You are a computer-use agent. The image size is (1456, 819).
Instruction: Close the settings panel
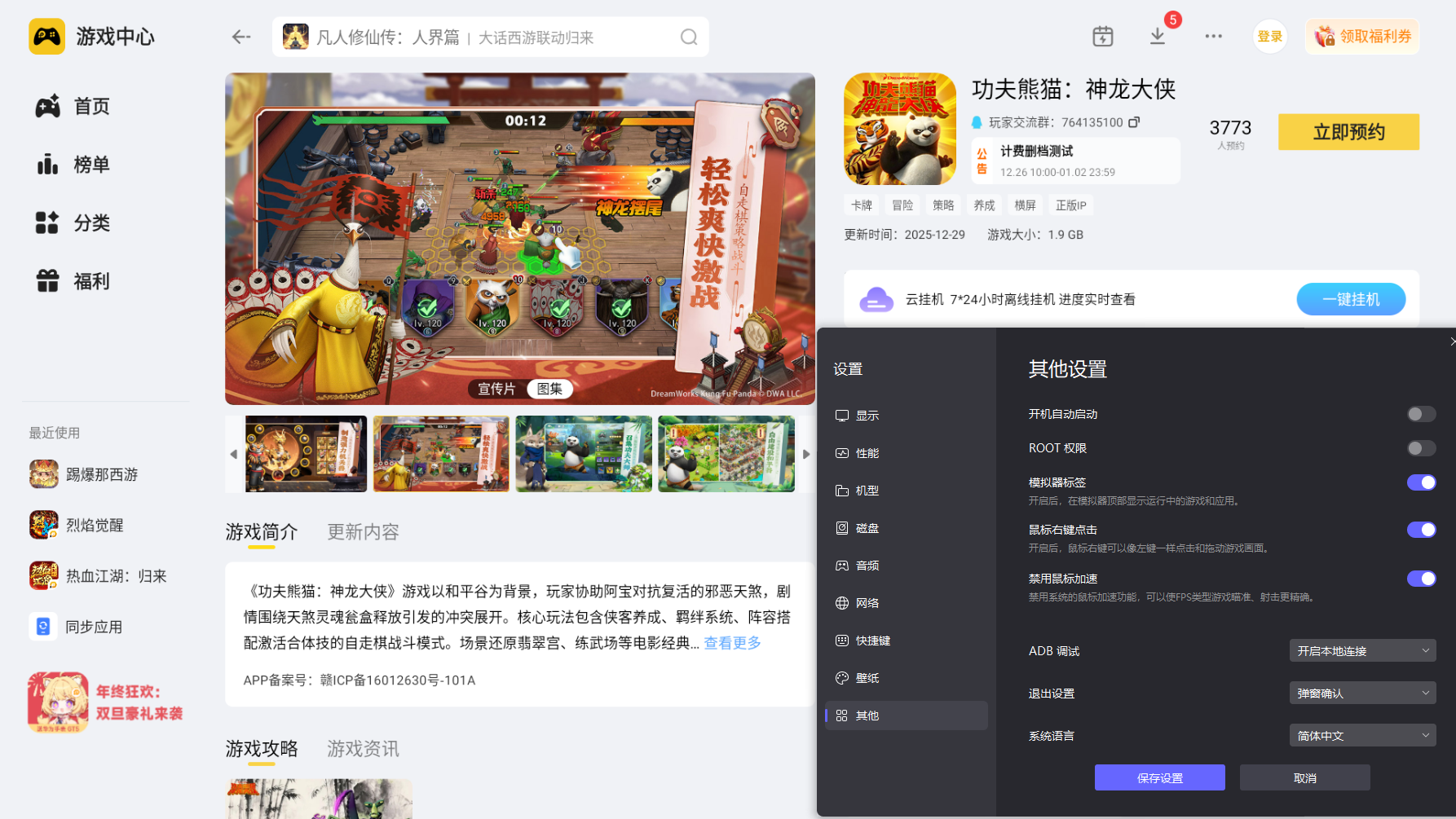click(x=1451, y=341)
